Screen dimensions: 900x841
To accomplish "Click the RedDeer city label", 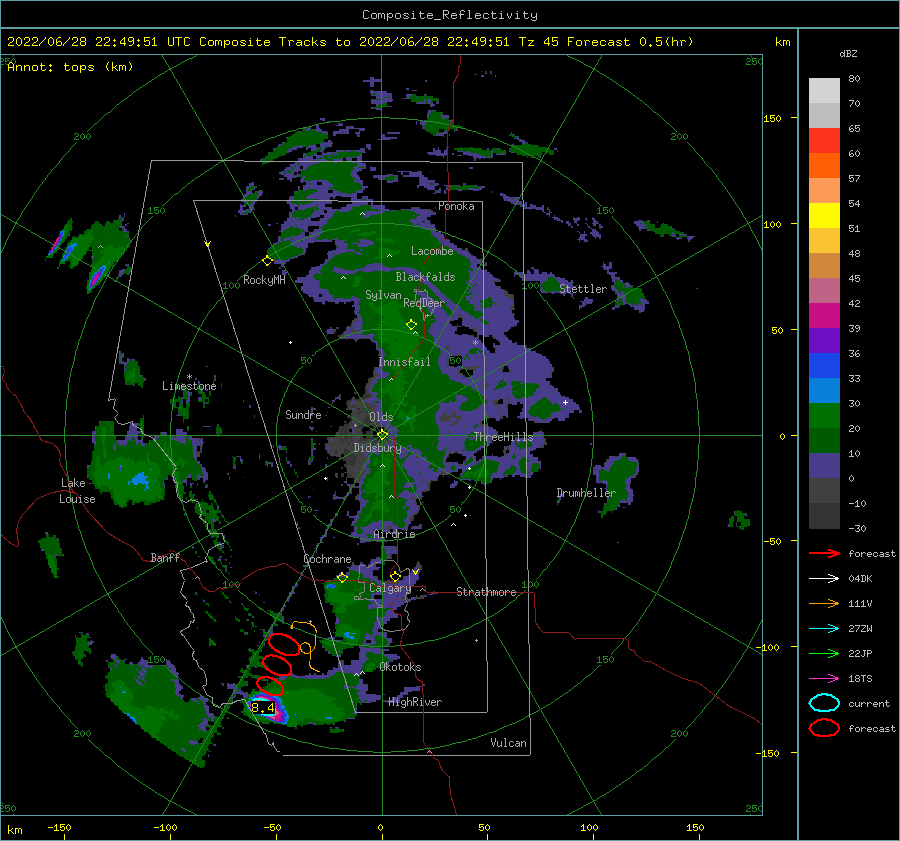I will (x=424, y=303).
